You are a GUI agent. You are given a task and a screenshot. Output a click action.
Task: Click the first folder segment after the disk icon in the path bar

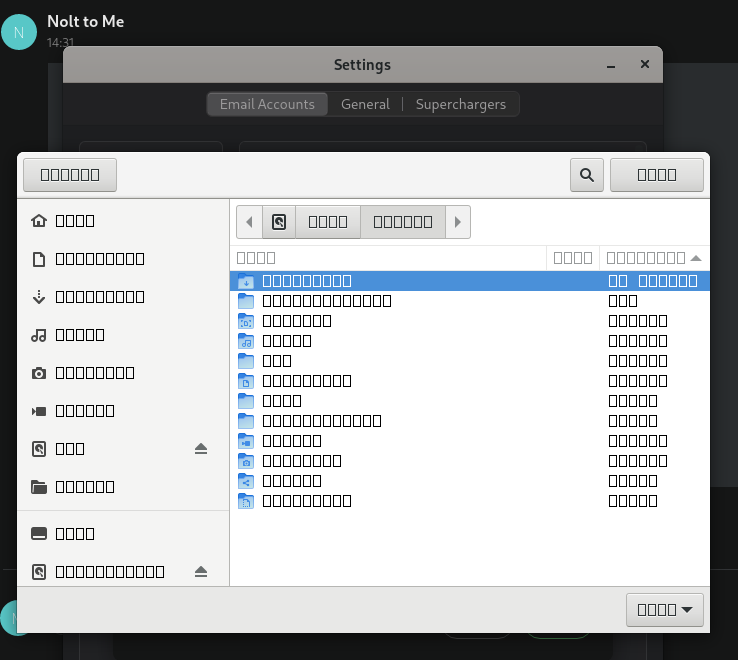coord(328,222)
